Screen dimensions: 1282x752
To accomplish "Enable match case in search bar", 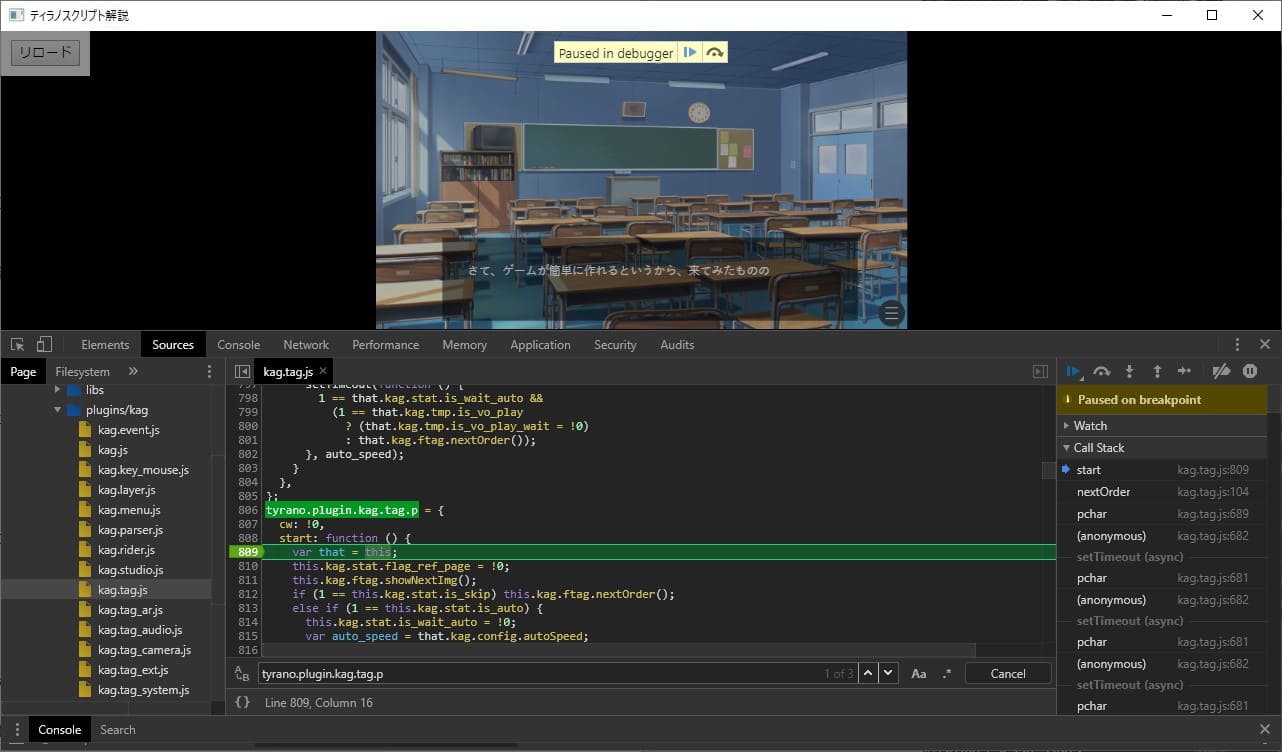I will coord(918,673).
